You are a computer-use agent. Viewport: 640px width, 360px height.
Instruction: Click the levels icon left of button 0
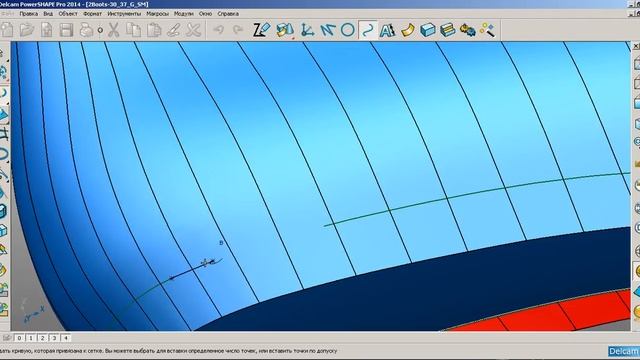pos(7,338)
